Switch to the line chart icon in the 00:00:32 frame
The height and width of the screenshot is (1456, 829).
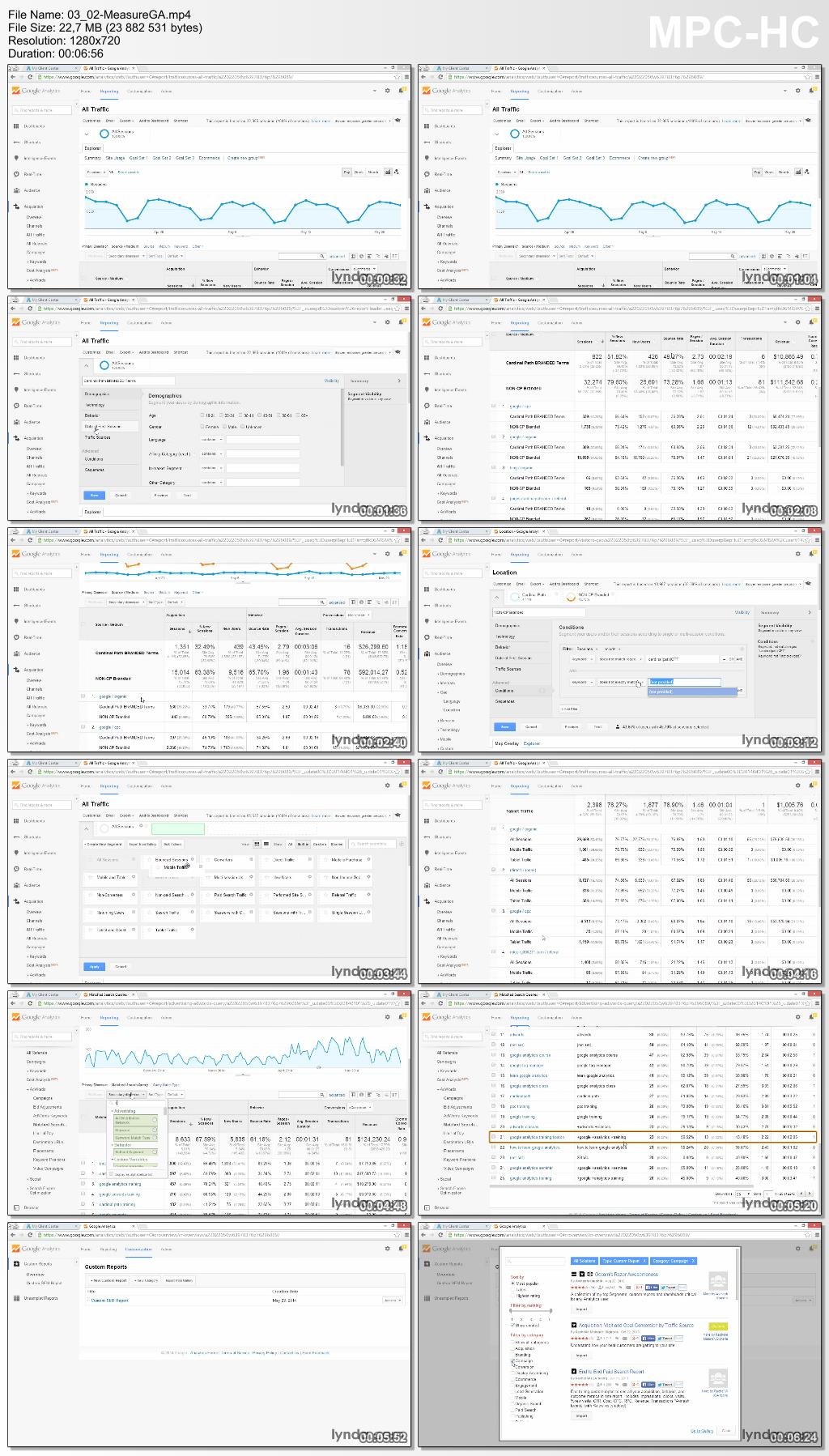pyautogui.click(x=388, y=172)
